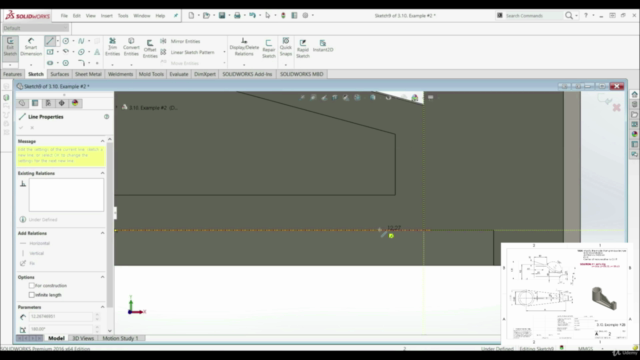
Task: Switch to the Evaluate tab
Action: [179, 74]
